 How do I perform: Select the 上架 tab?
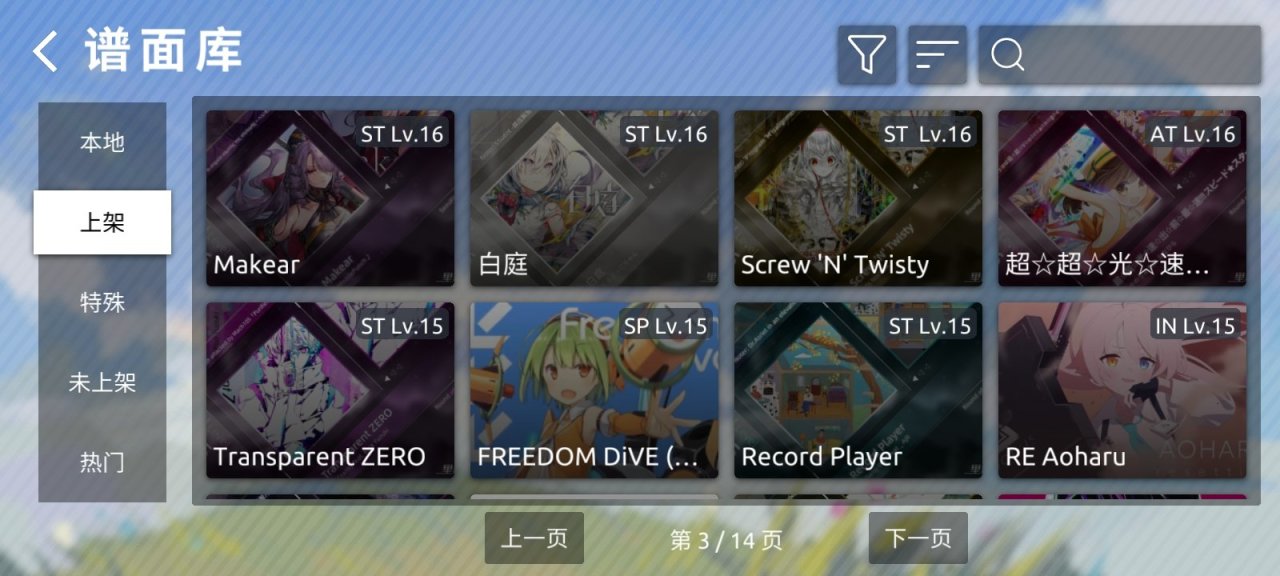click(x=102, y=222)
